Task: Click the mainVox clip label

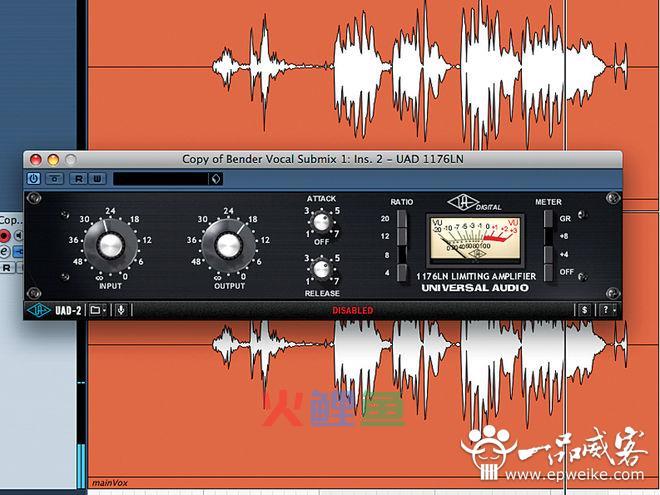Action: (109, 483)
